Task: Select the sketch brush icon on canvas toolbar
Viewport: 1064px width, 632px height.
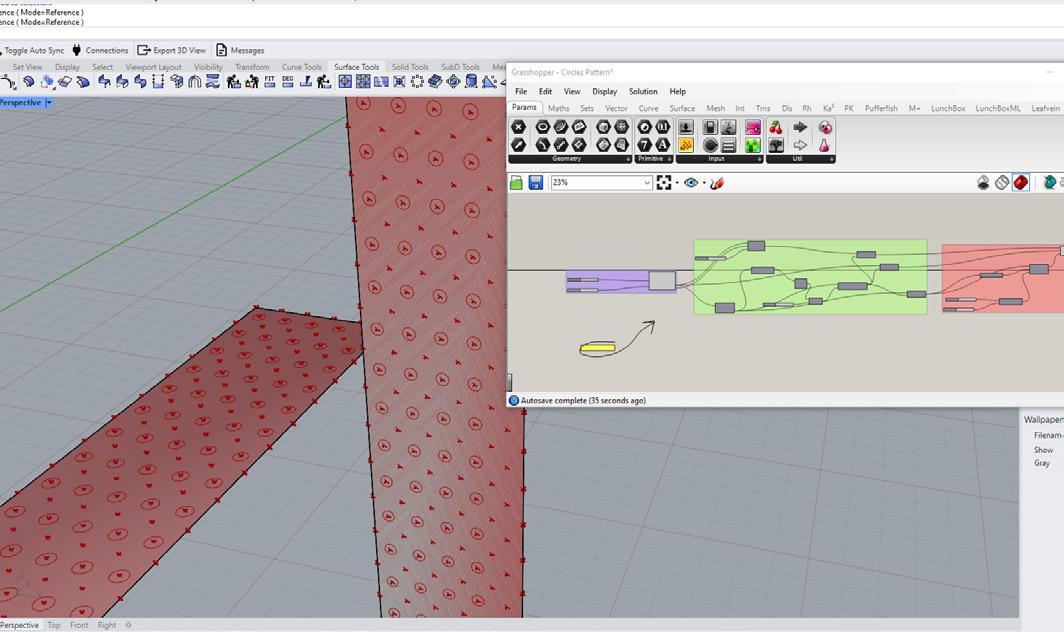Action: [716, 183]
